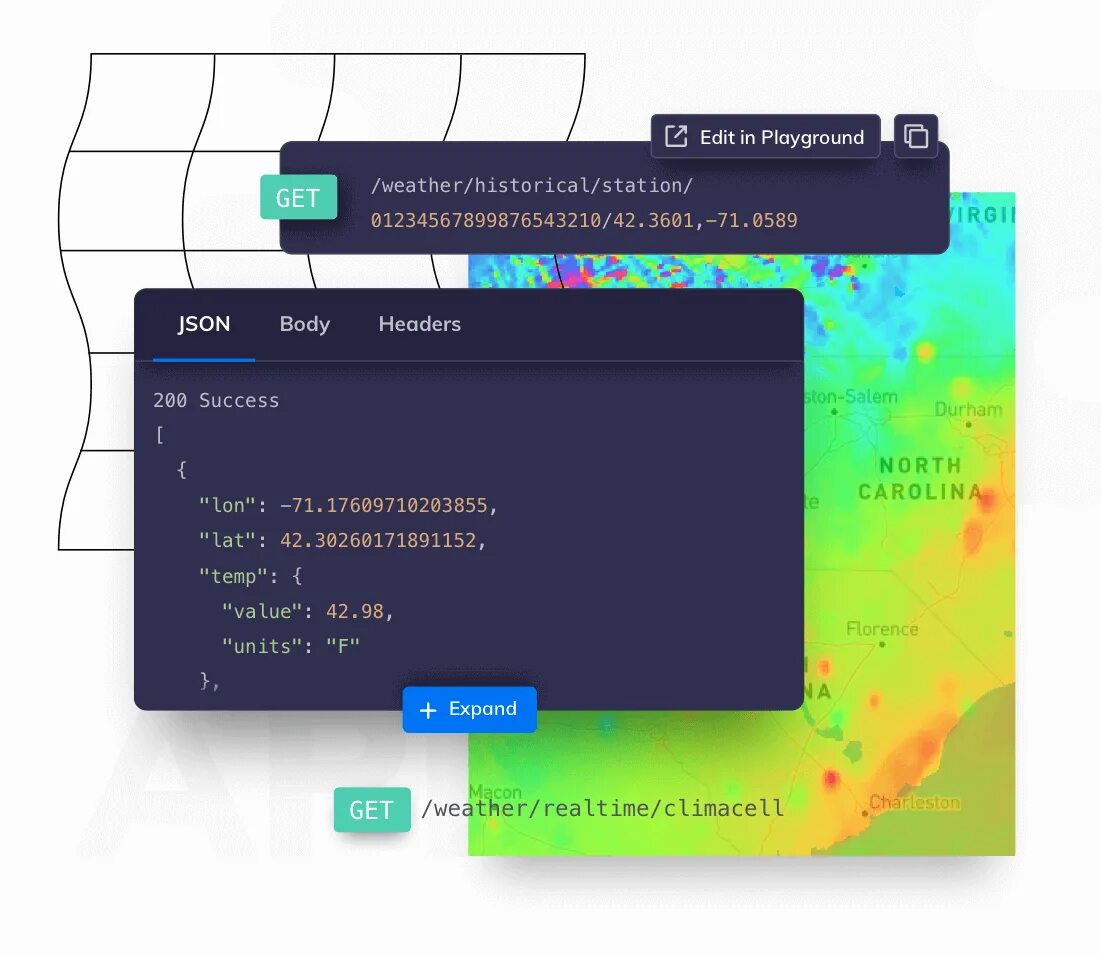
Task: Select the JSON tab
Action: (x=204, y=324)
